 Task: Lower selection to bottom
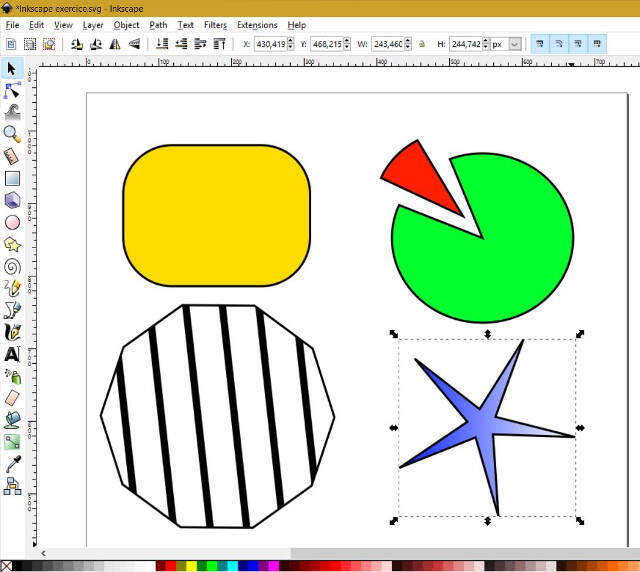[x=162, y=44]
